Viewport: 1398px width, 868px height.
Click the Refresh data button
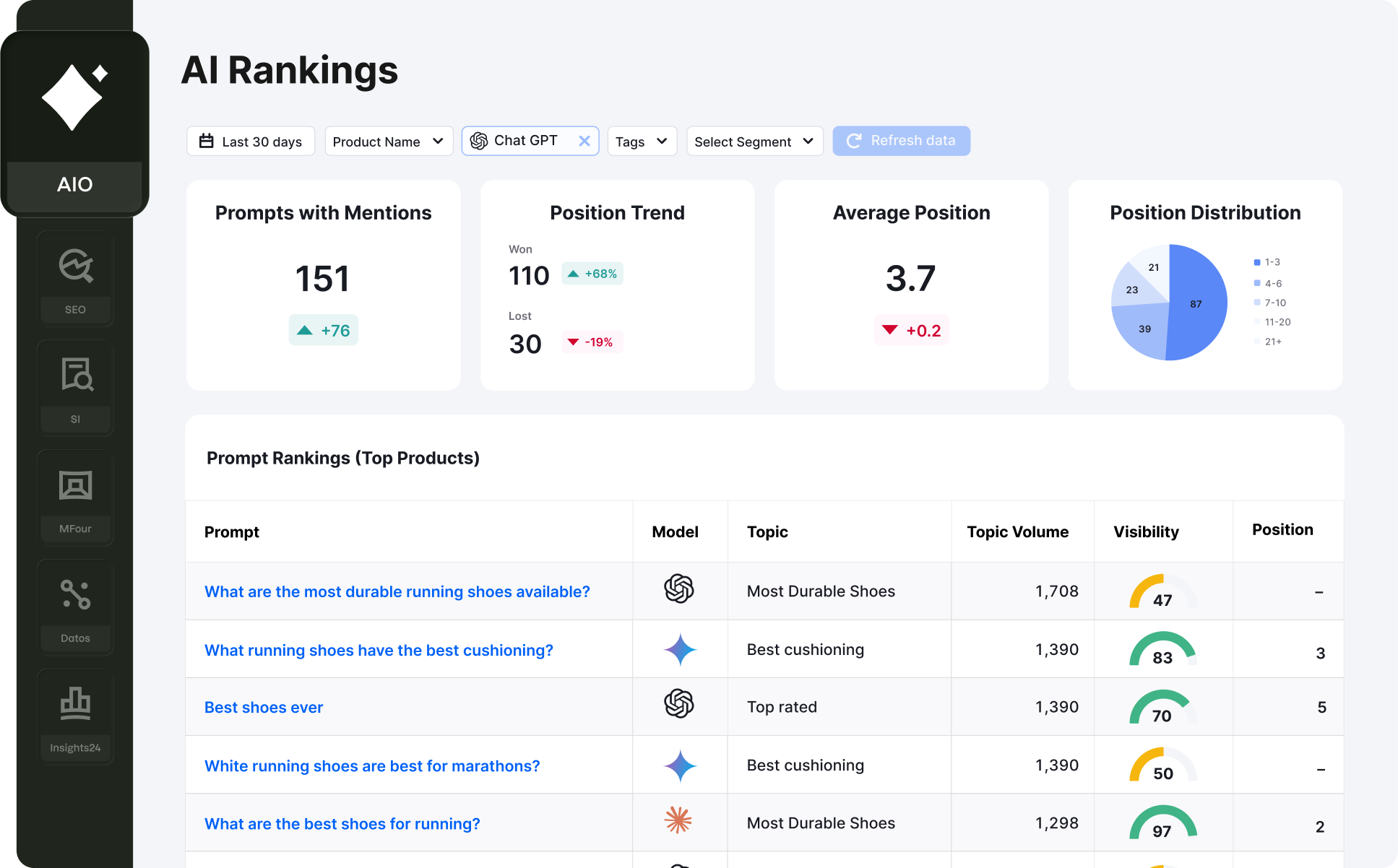tap(901, 141)
